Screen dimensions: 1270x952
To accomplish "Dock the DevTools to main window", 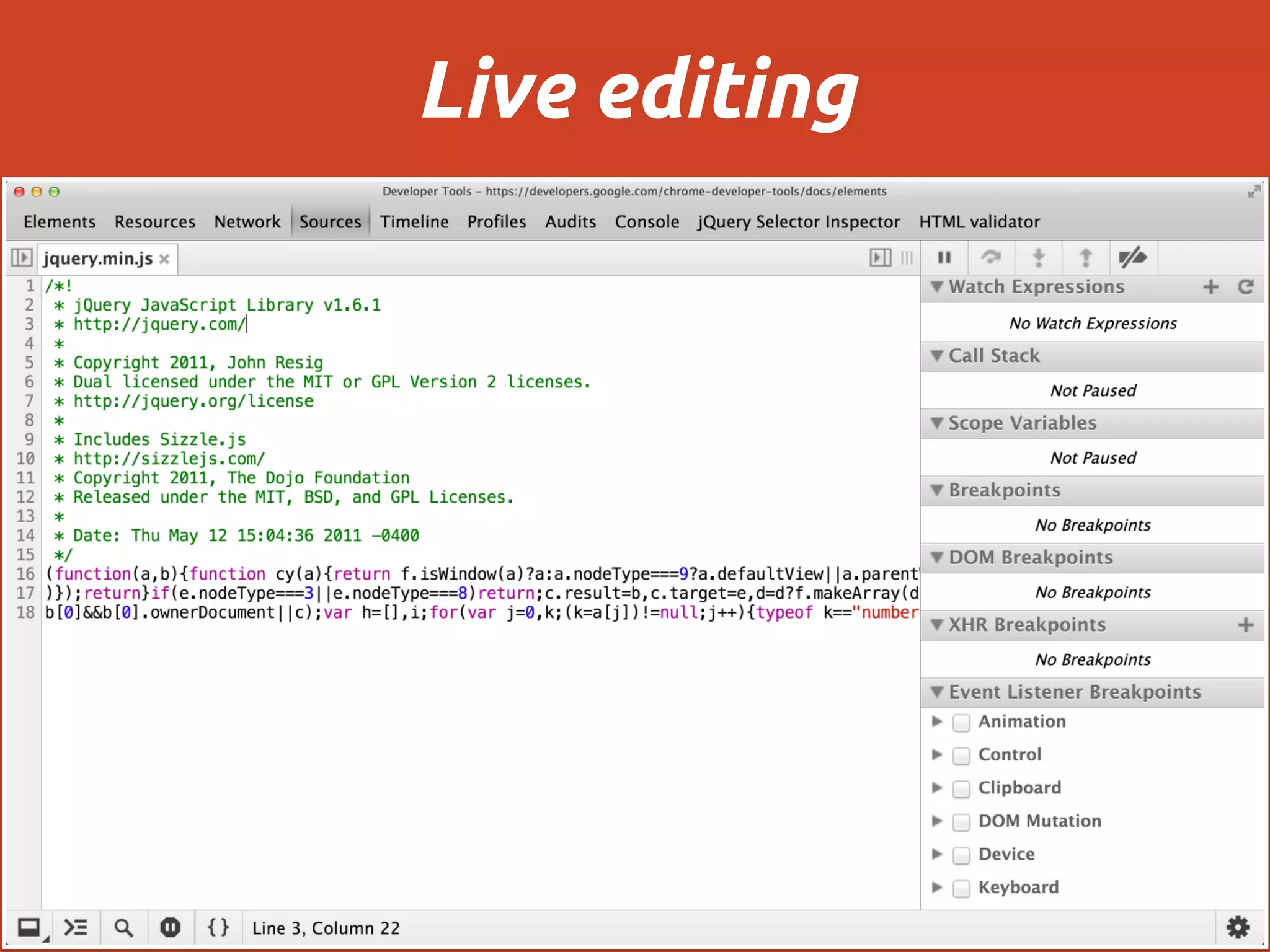I will click(x=30, y=928).
